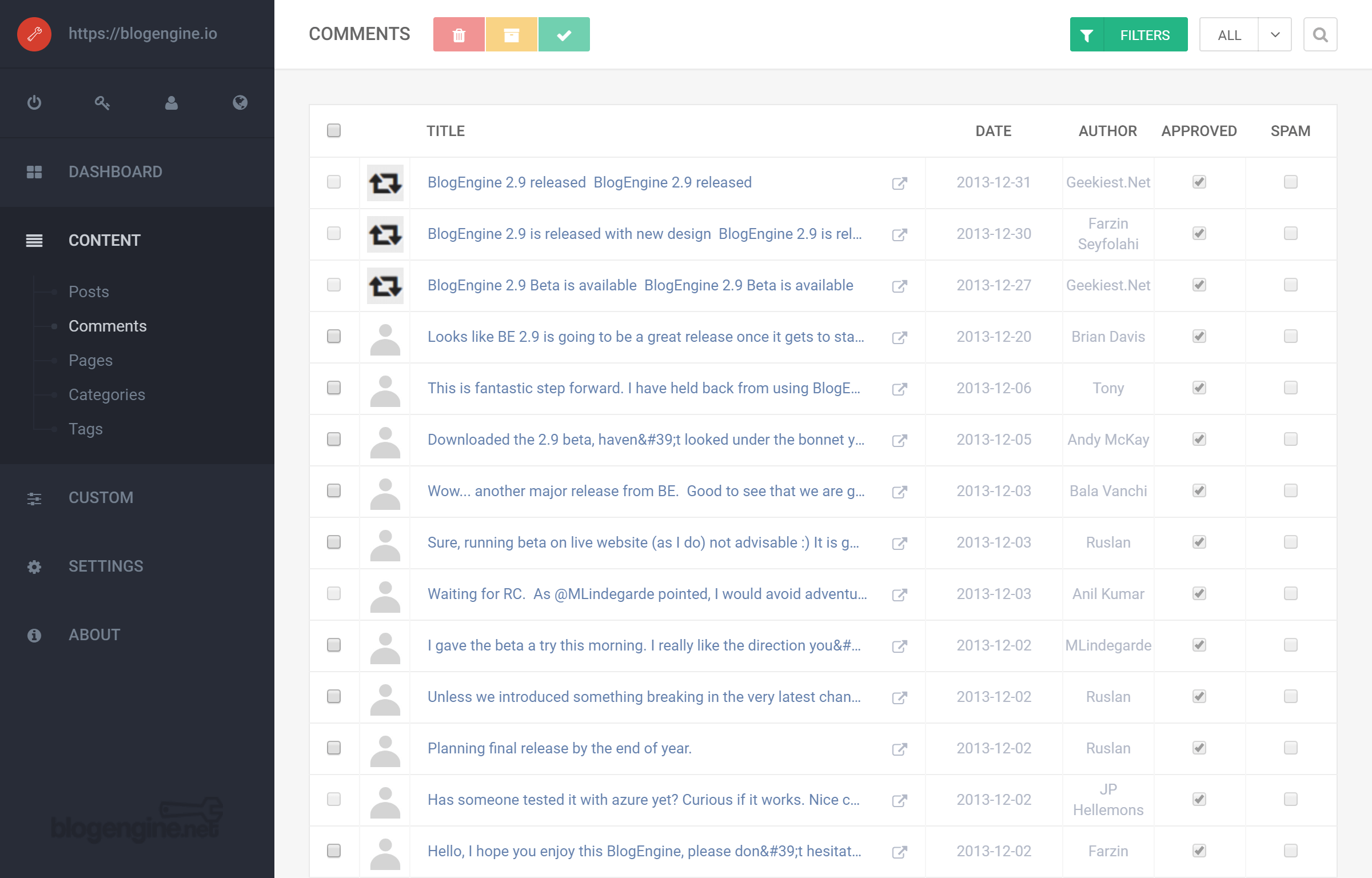Image resolution: width=1372 pixels, height=878 pixels.
Task: Open external link for 'BlogEngine 2.9 released' comment
Action: pos(900,183)
